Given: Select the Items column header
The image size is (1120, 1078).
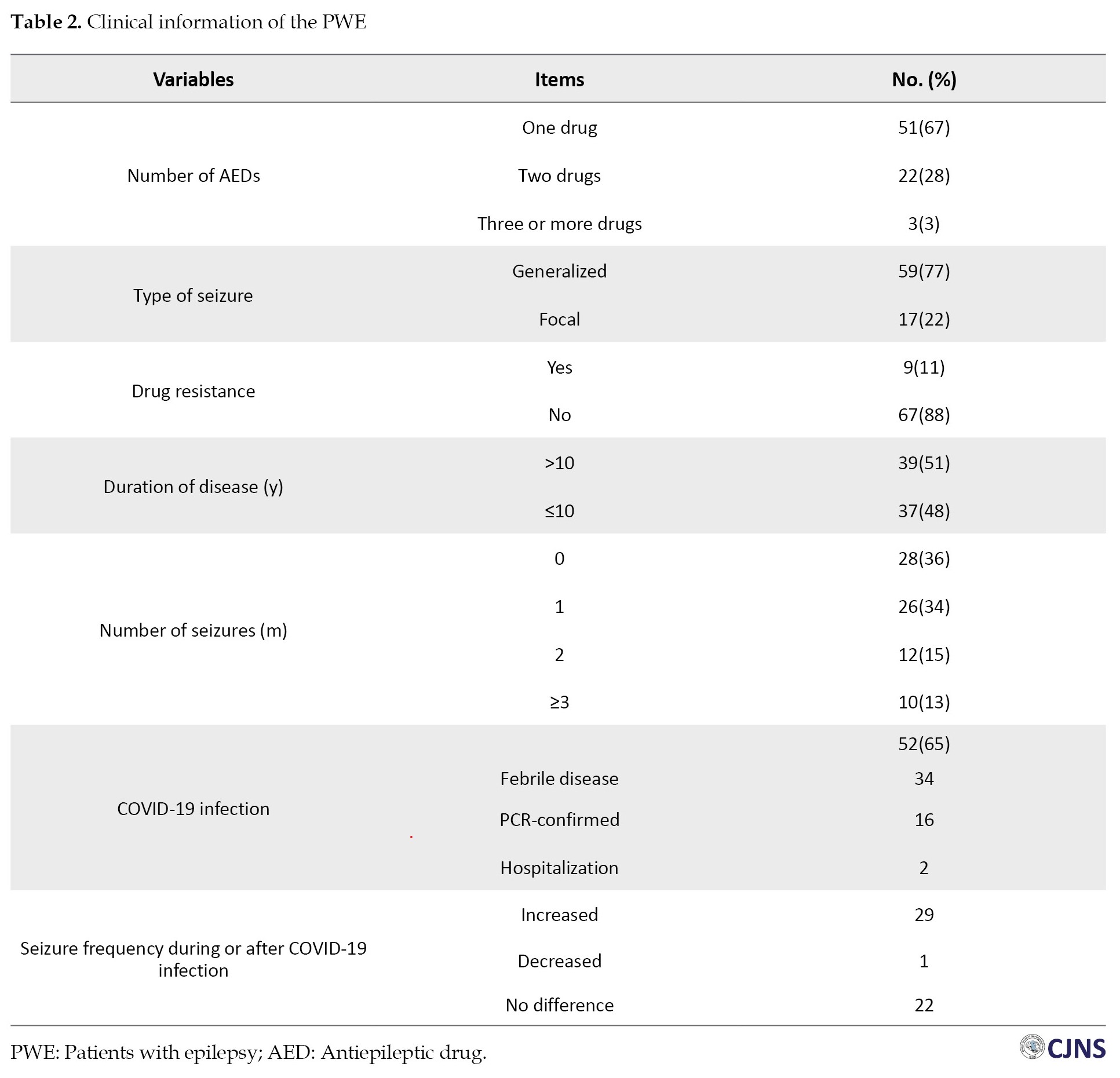Looking at the screenshot, I should (x=559, y=79).
